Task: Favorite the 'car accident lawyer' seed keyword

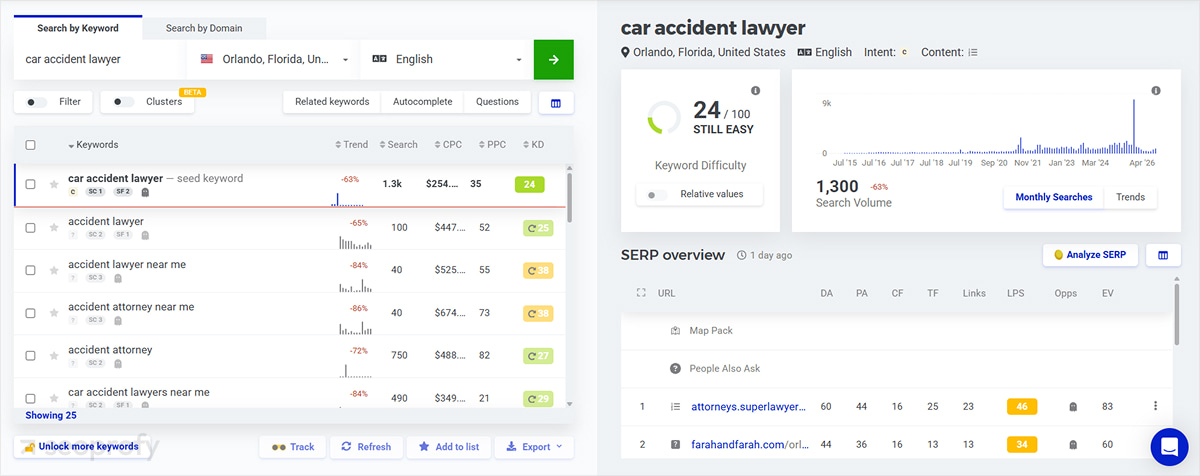Action: coord(54,185)
